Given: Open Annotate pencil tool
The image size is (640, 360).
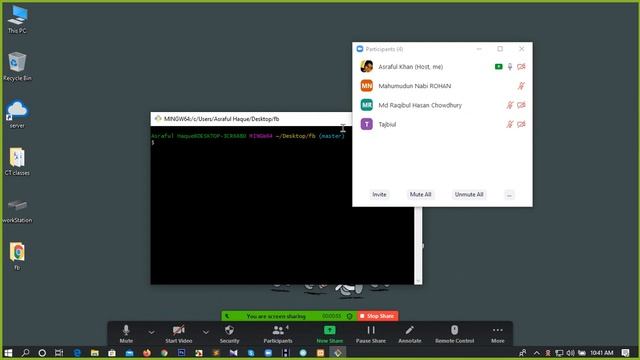Looking at the screenshot, I should click(410, 333).
